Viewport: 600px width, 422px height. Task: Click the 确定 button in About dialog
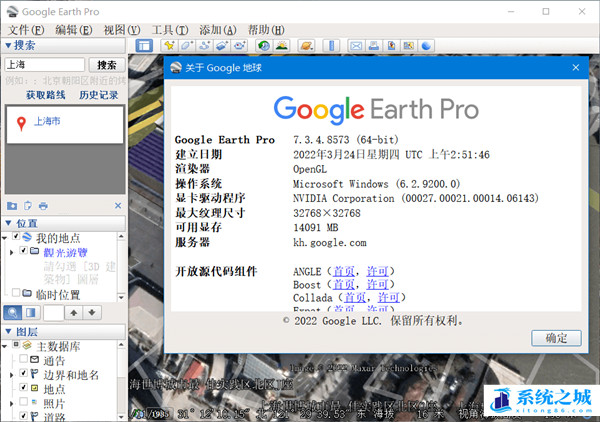556,338
